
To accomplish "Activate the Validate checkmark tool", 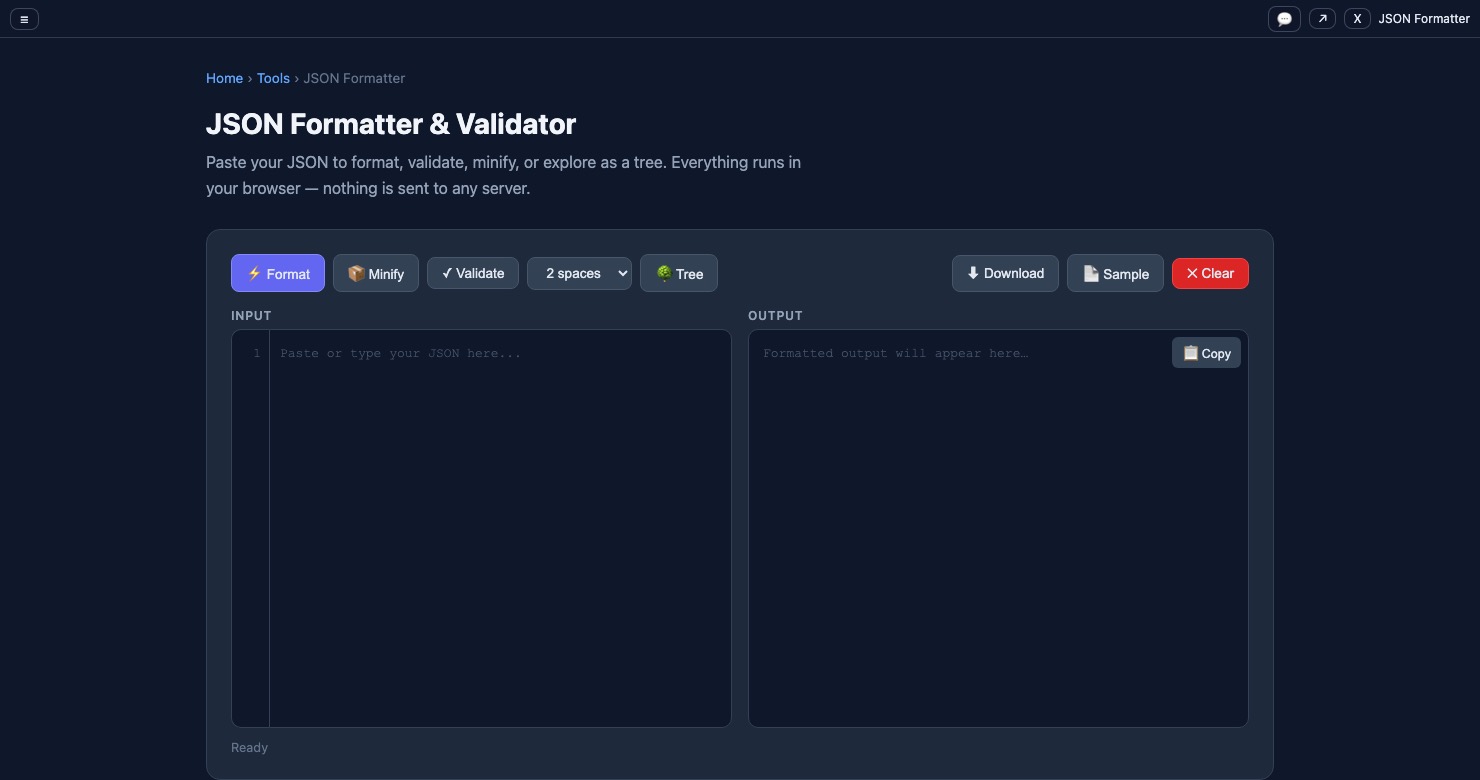I will [472, 273].
